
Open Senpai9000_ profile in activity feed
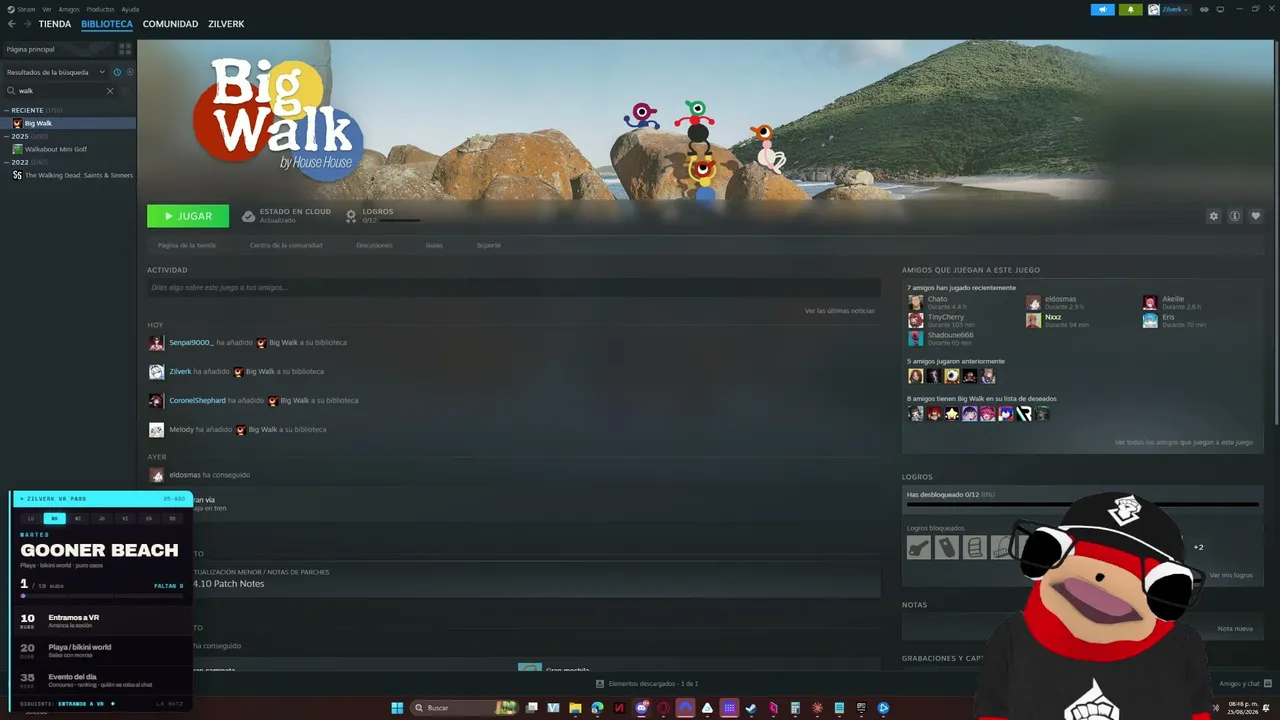(190, 343)
